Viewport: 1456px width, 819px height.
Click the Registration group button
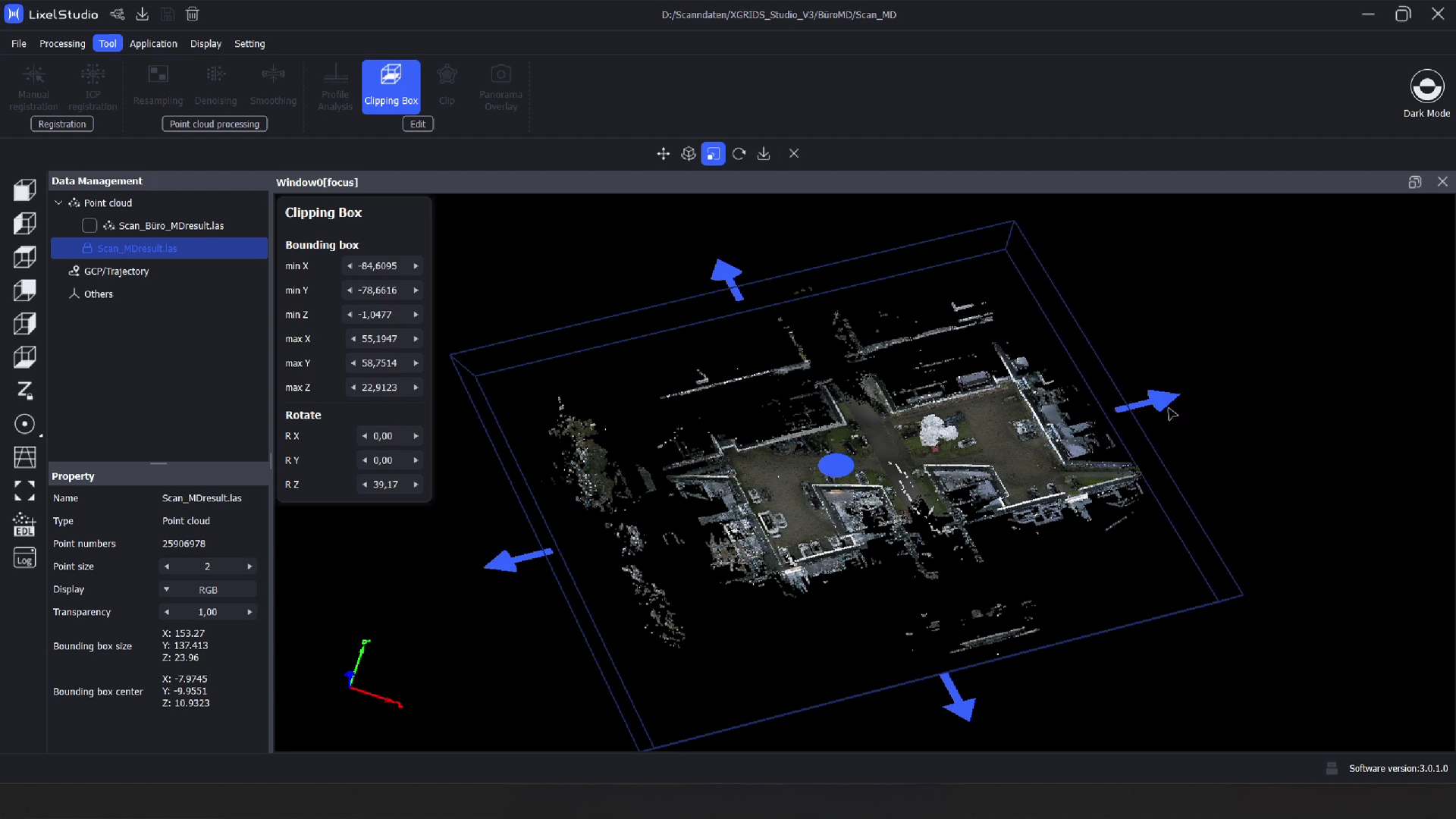point(62,124)
